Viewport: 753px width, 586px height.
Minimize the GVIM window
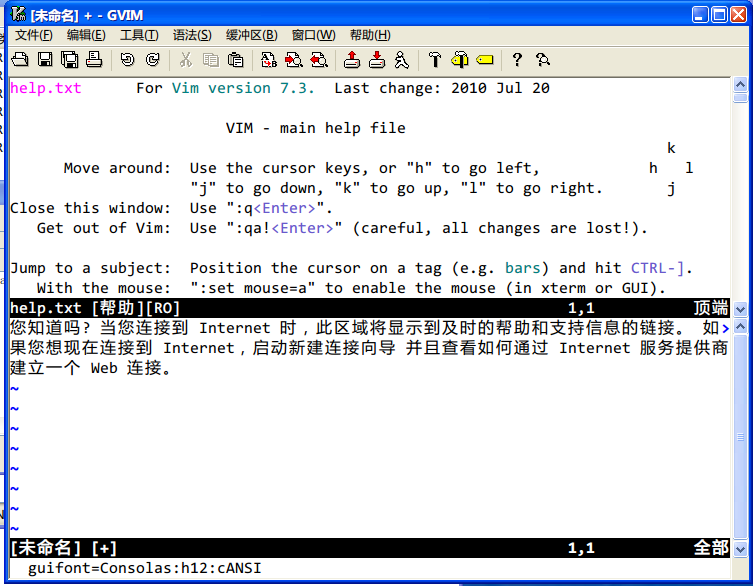click(x=700, y=15)
